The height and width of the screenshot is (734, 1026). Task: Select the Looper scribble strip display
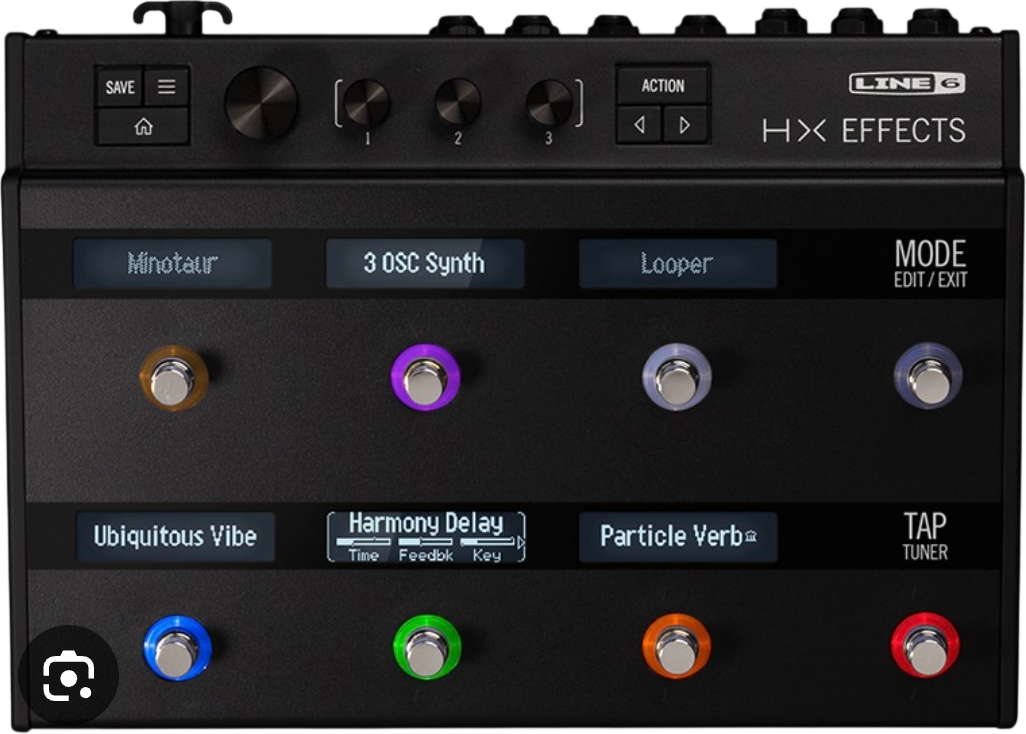coord(677,264)
